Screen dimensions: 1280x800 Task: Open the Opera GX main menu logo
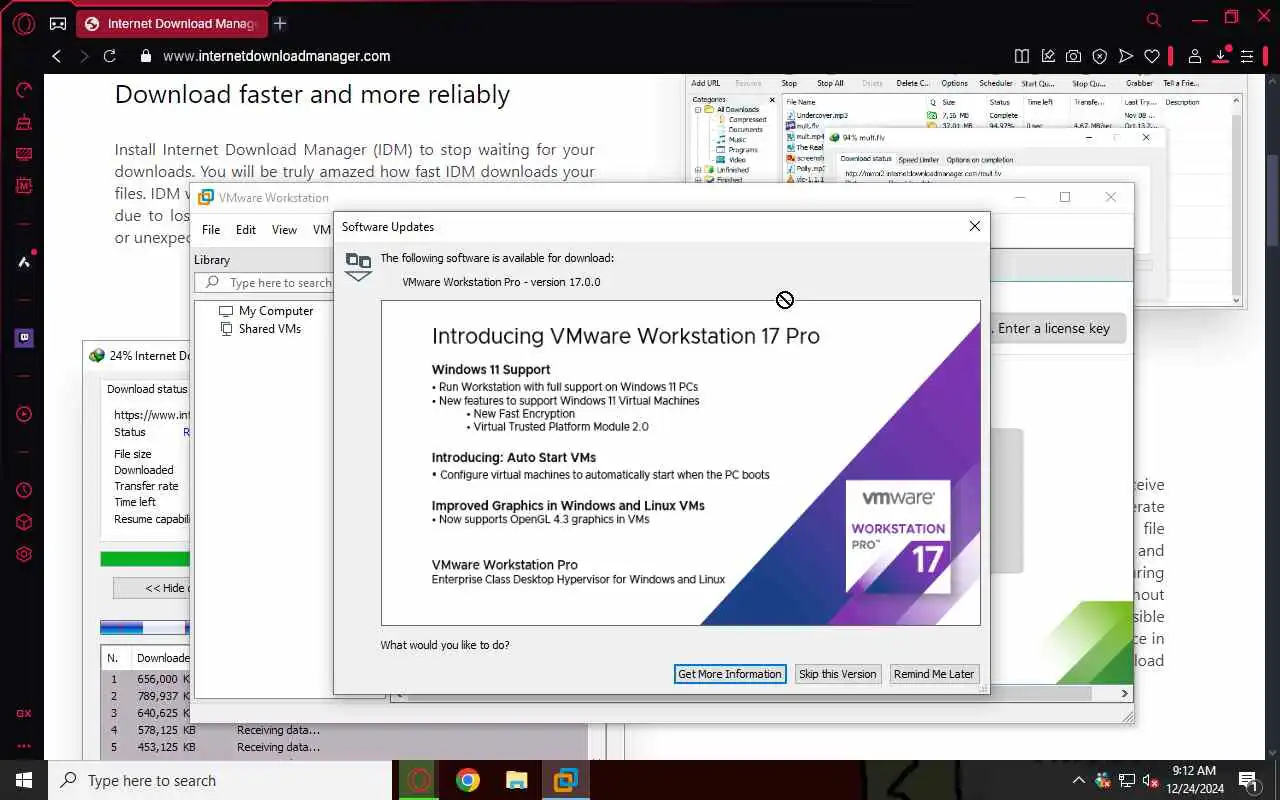[24, 23]
